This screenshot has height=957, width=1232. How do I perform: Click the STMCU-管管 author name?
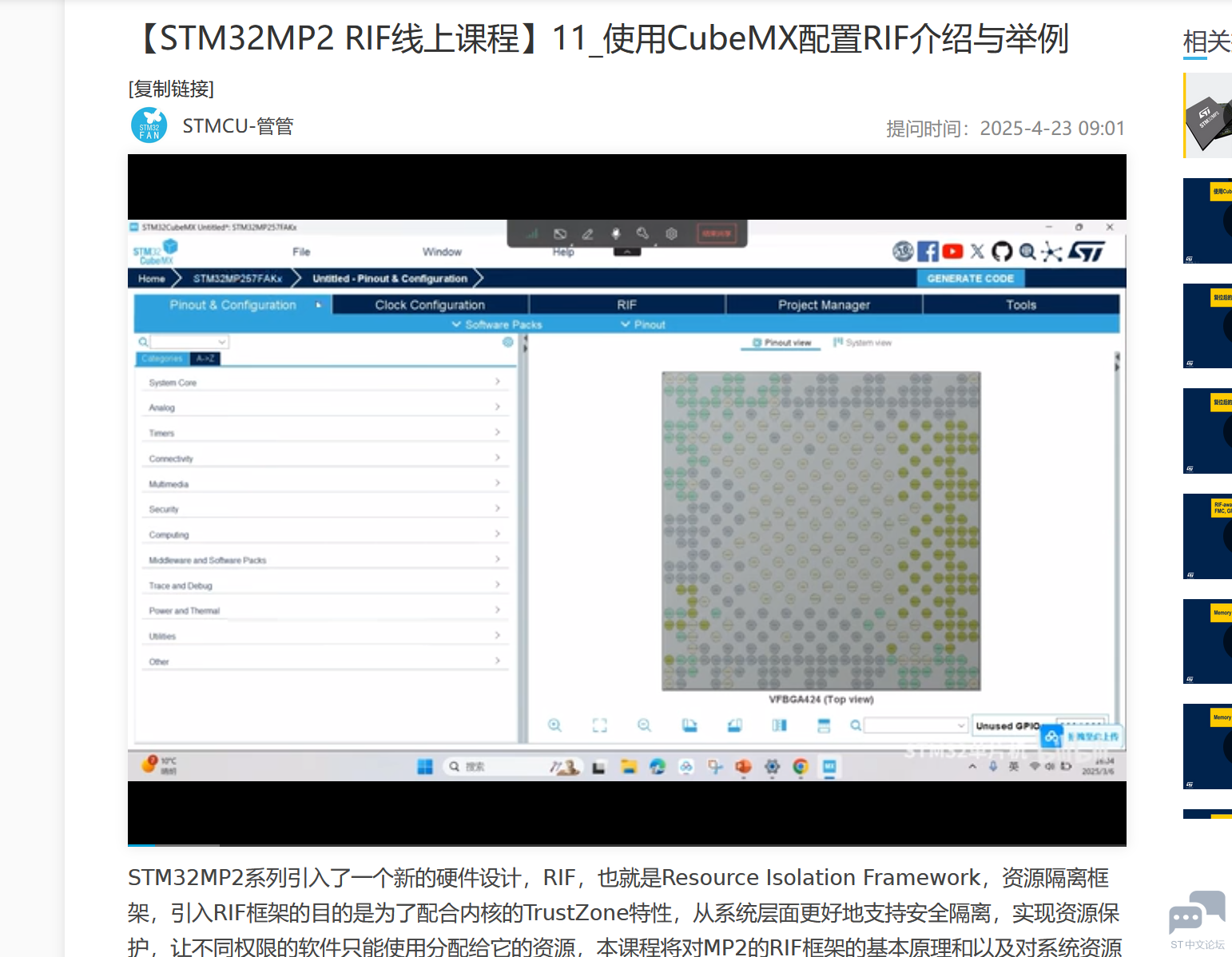pyautogui.click(x=238, y=126)
